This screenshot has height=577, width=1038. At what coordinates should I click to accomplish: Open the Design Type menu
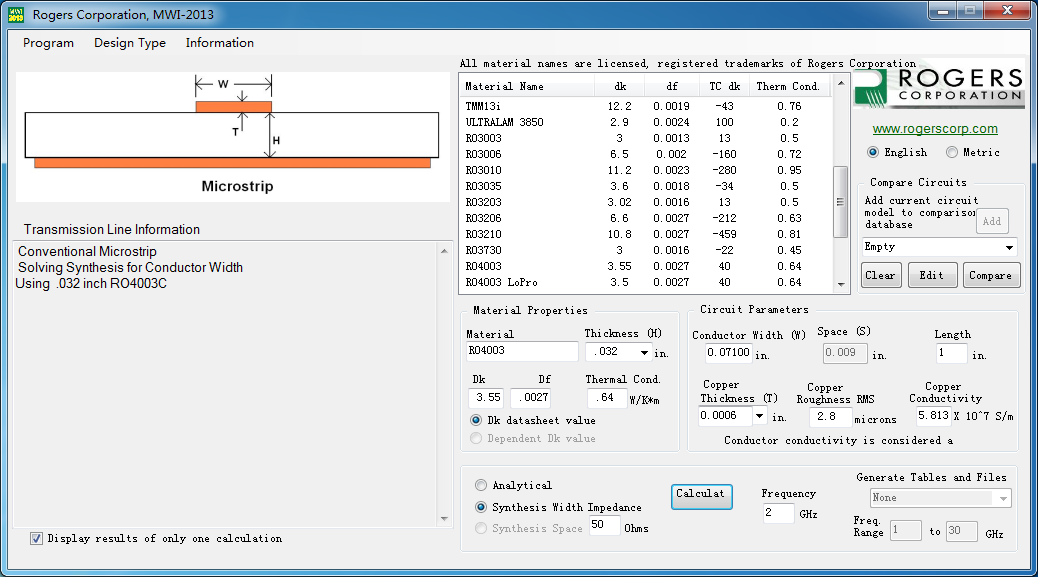pos(130,43)
